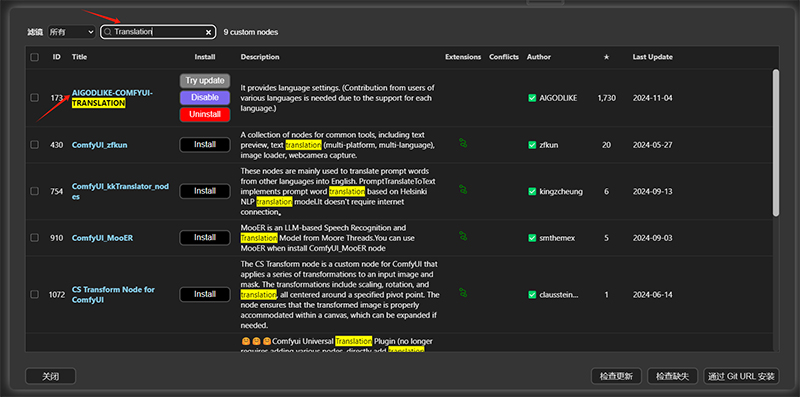The height and width of the screenshot is (397, 800).
Task: Toggle the select-all checkbox in table header
Action: click(x=34, y=57)
